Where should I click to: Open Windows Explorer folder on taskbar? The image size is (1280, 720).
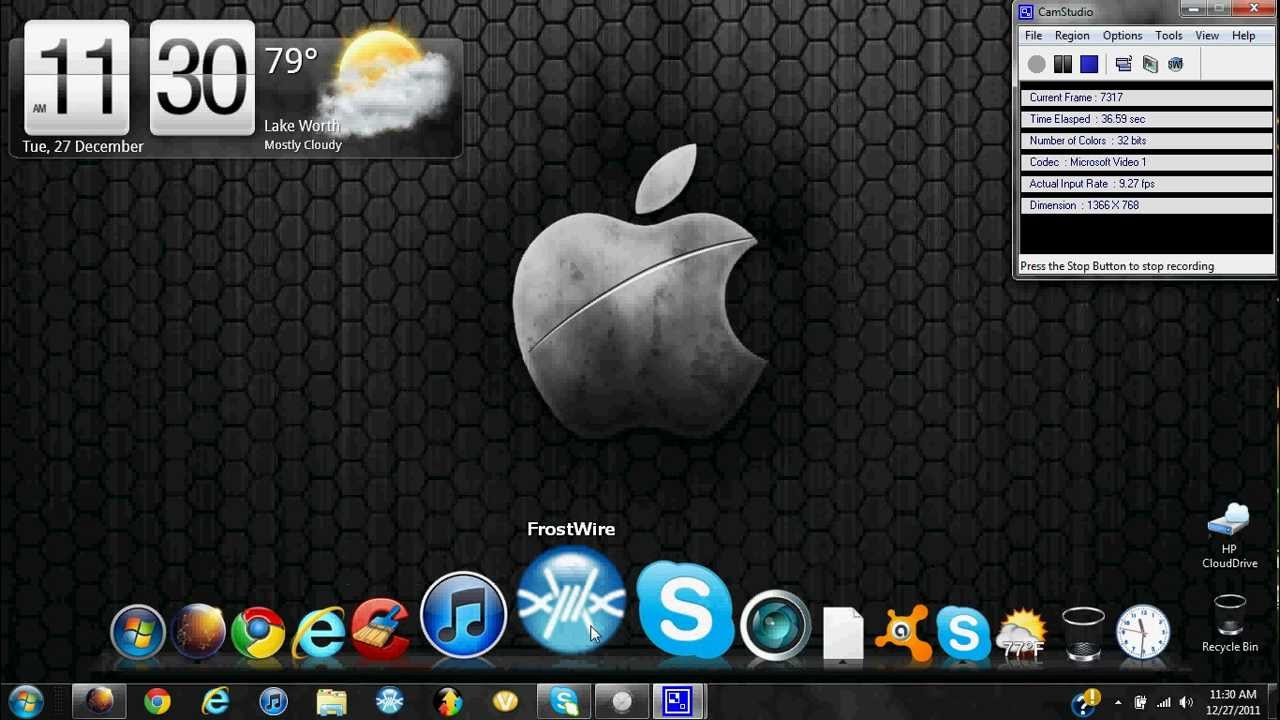pos(331,702)
